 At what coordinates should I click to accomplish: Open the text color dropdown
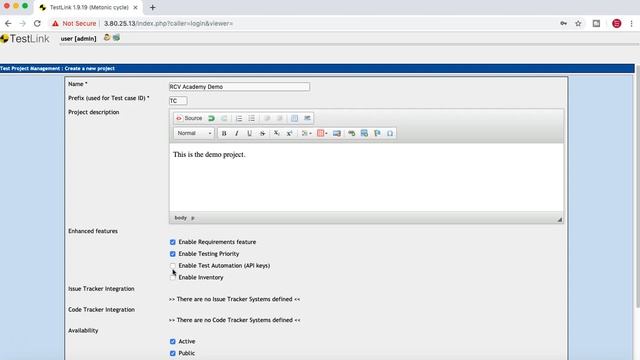point(306,133)
